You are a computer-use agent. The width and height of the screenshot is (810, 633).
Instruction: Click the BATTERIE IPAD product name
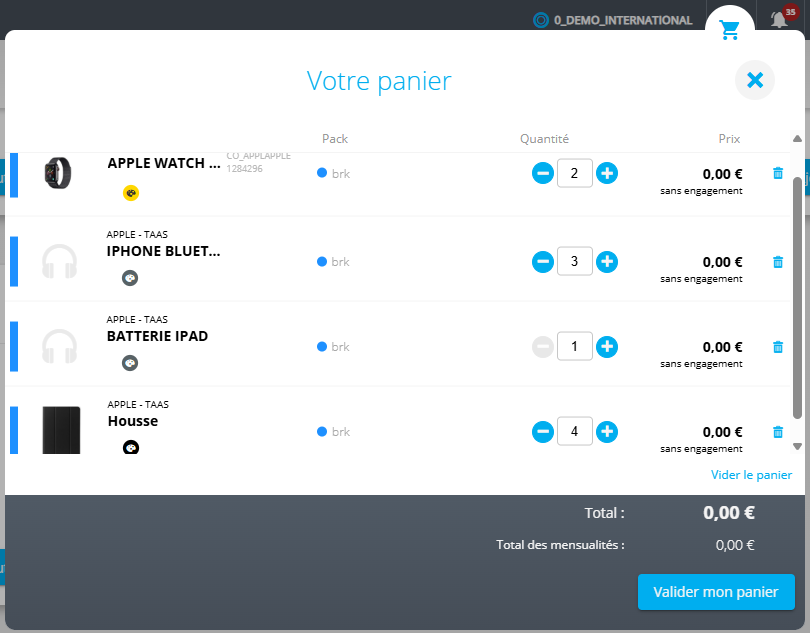[157, 336]
